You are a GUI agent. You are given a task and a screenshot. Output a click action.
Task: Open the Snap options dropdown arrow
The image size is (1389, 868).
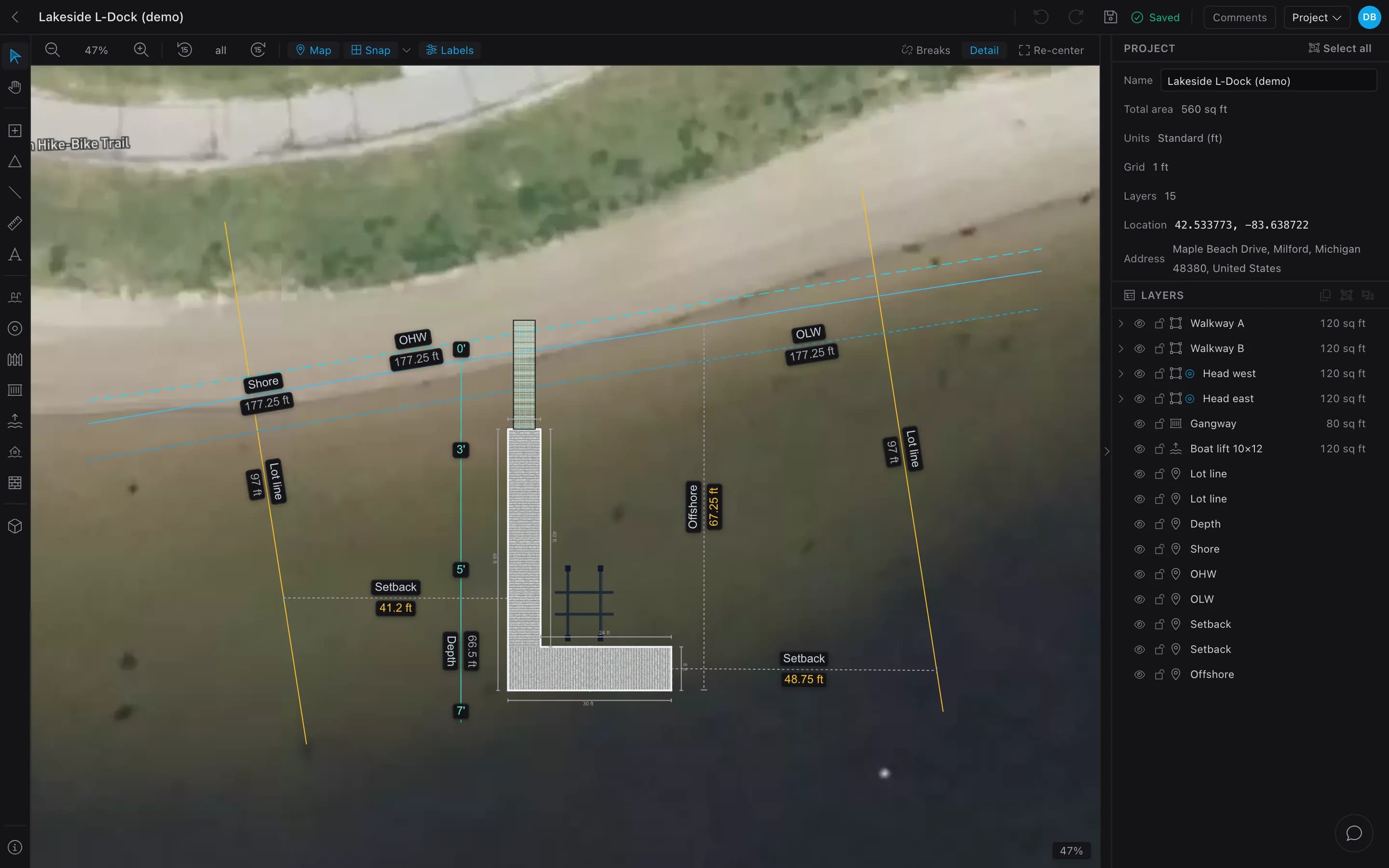coord(407,51)
